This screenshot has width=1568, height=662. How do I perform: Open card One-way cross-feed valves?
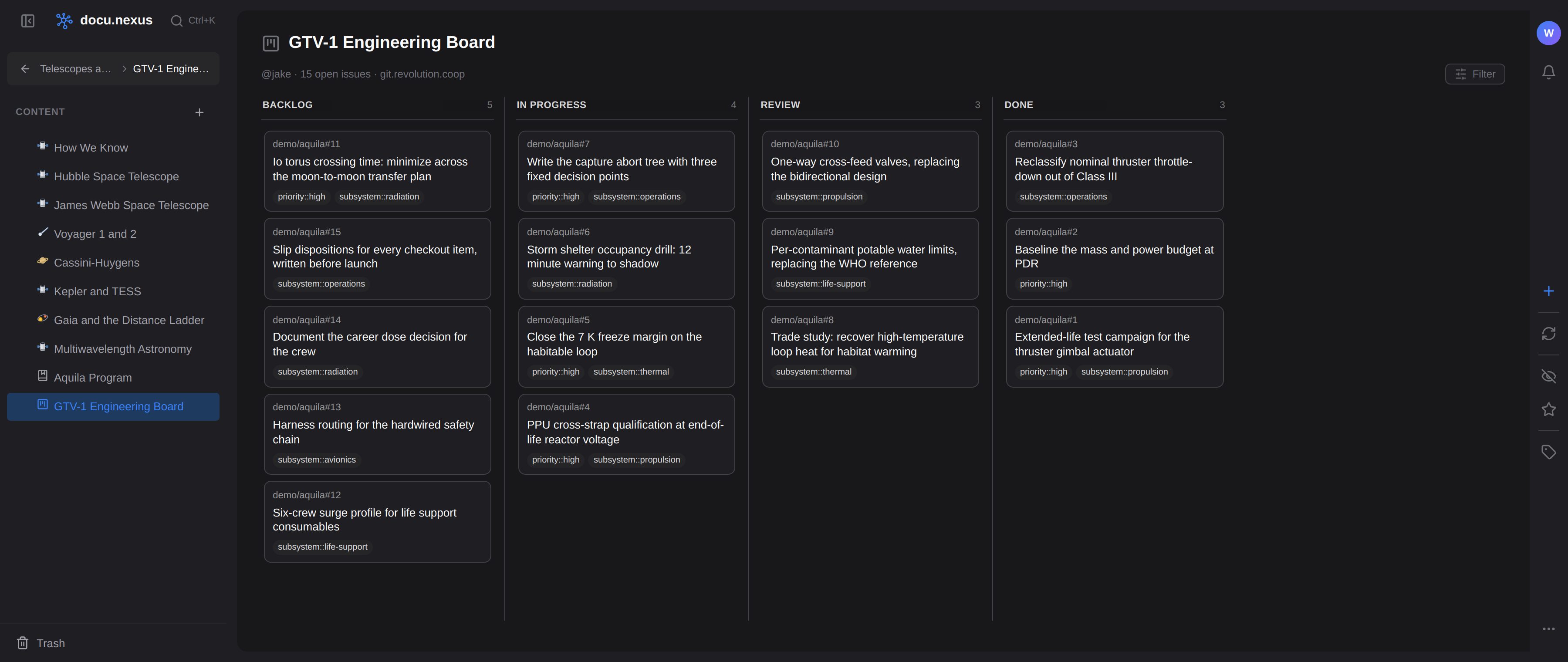(870, 171)
